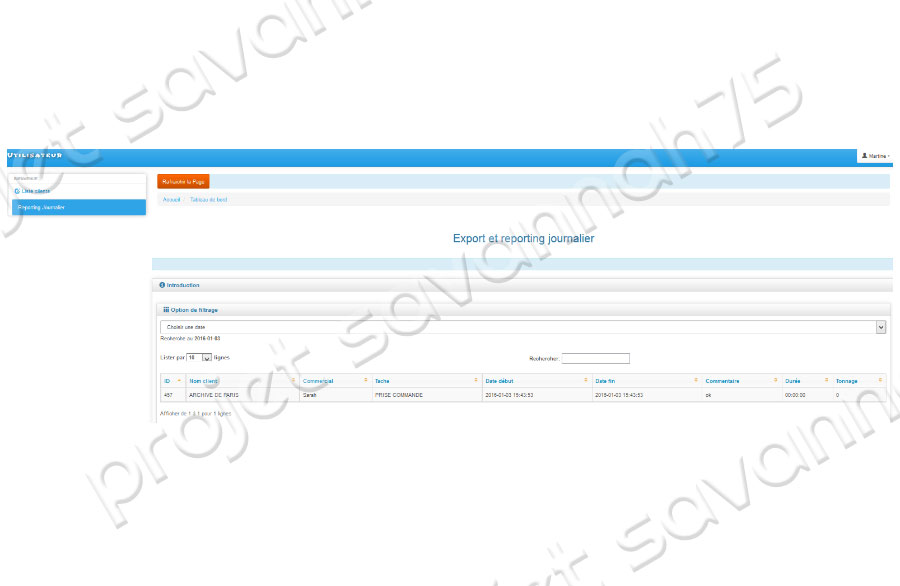Select Liste clients in the sidebar

pyautogui.click(x=35, y=190)
